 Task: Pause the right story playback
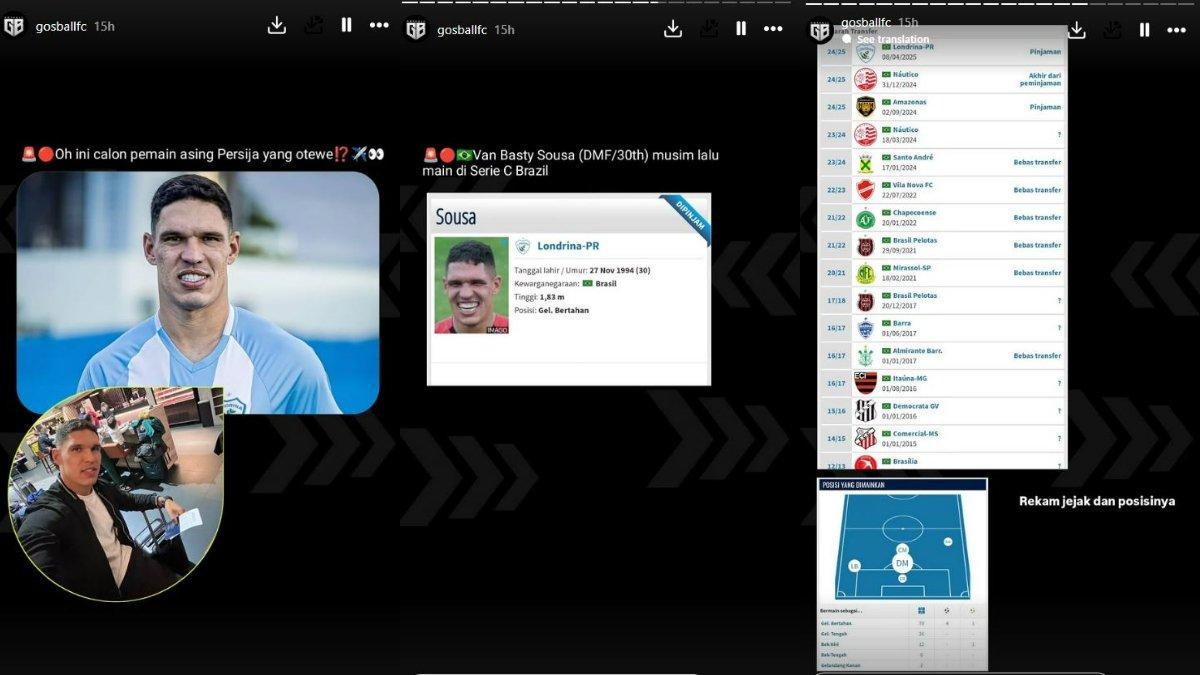(x=1144, y=30)
